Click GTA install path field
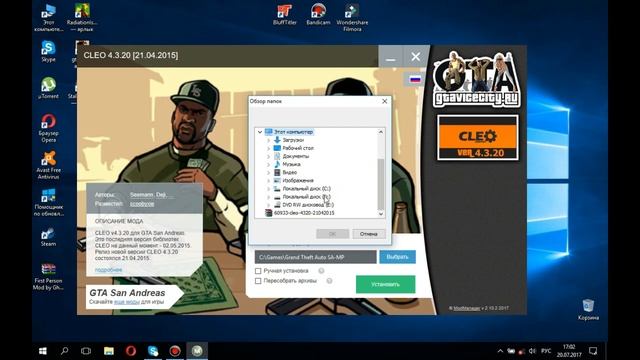 pos(316,257)
